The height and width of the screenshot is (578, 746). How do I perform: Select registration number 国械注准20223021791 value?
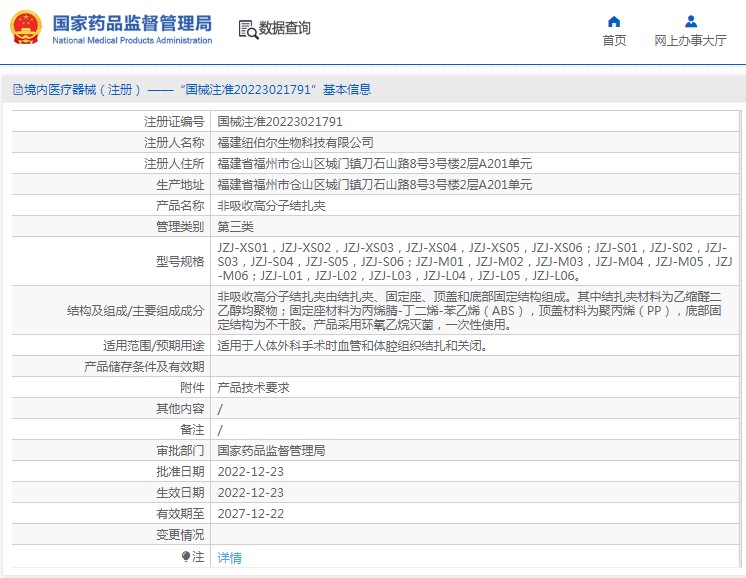(280, 122)
